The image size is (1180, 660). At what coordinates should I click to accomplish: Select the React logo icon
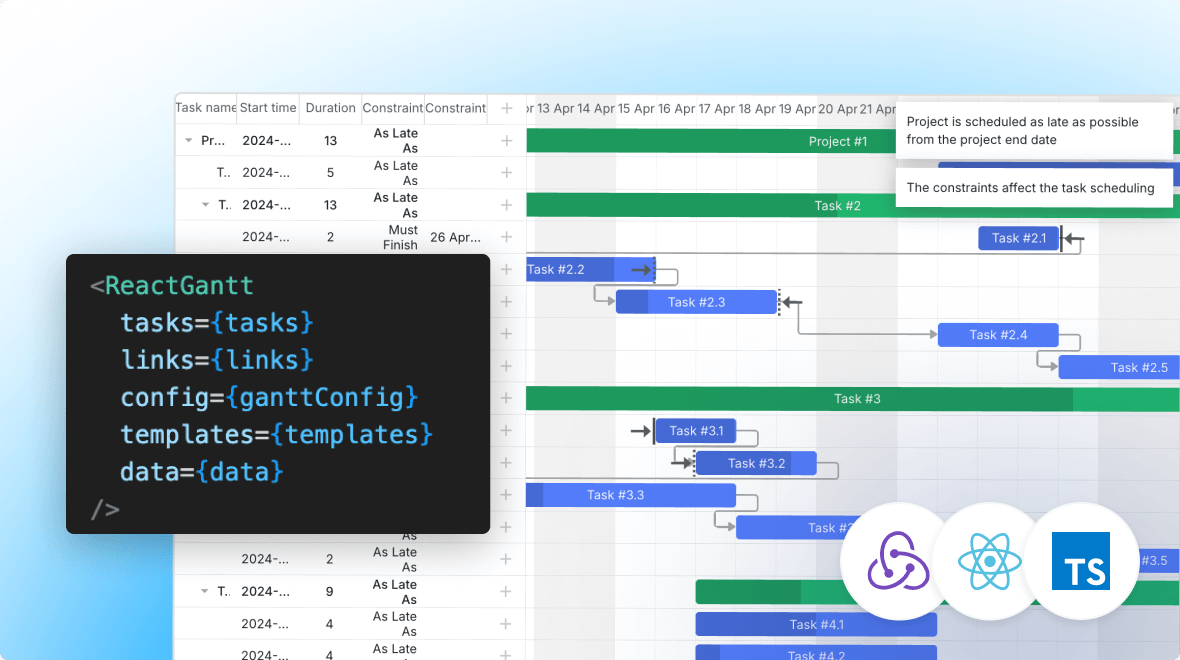tap(989, 562)
